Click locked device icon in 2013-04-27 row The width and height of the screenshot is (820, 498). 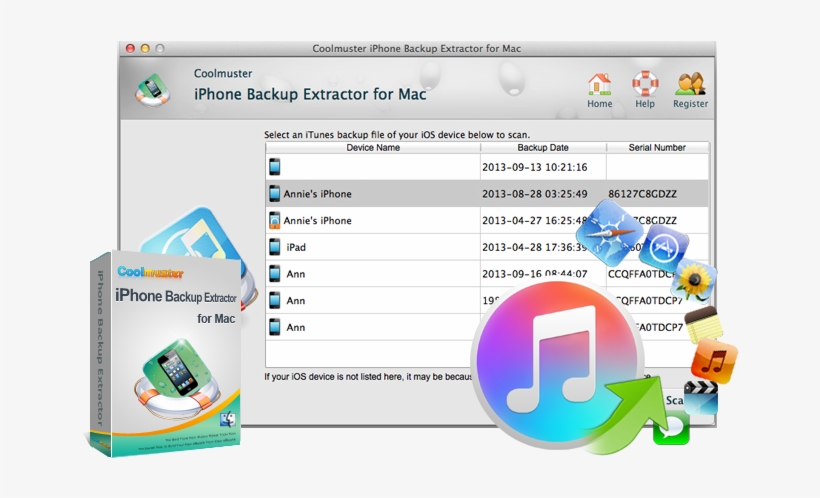(275, 220)
